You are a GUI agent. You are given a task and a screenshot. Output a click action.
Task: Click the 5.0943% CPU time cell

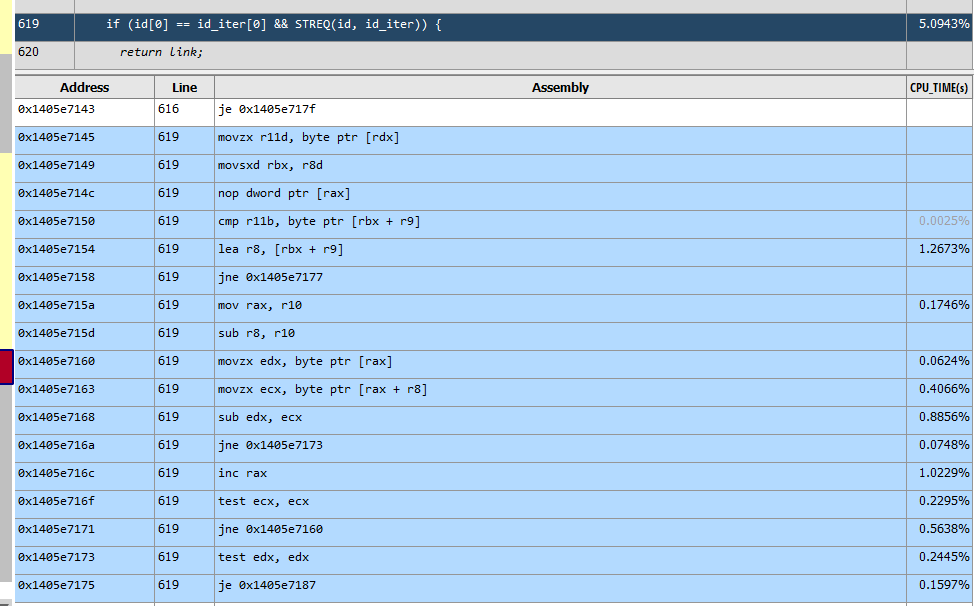tap(937, 24)
